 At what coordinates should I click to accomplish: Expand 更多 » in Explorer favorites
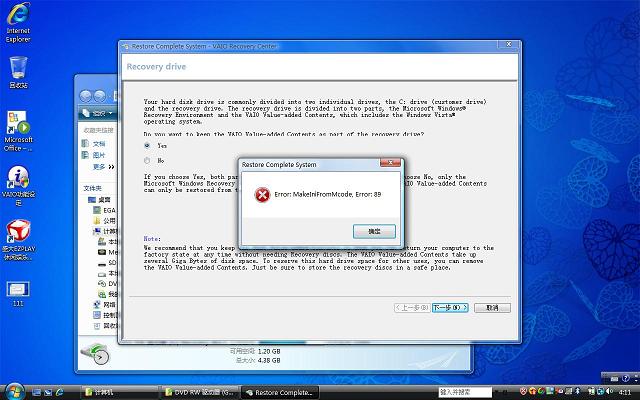pyautogui.click(x=104, y=167)
